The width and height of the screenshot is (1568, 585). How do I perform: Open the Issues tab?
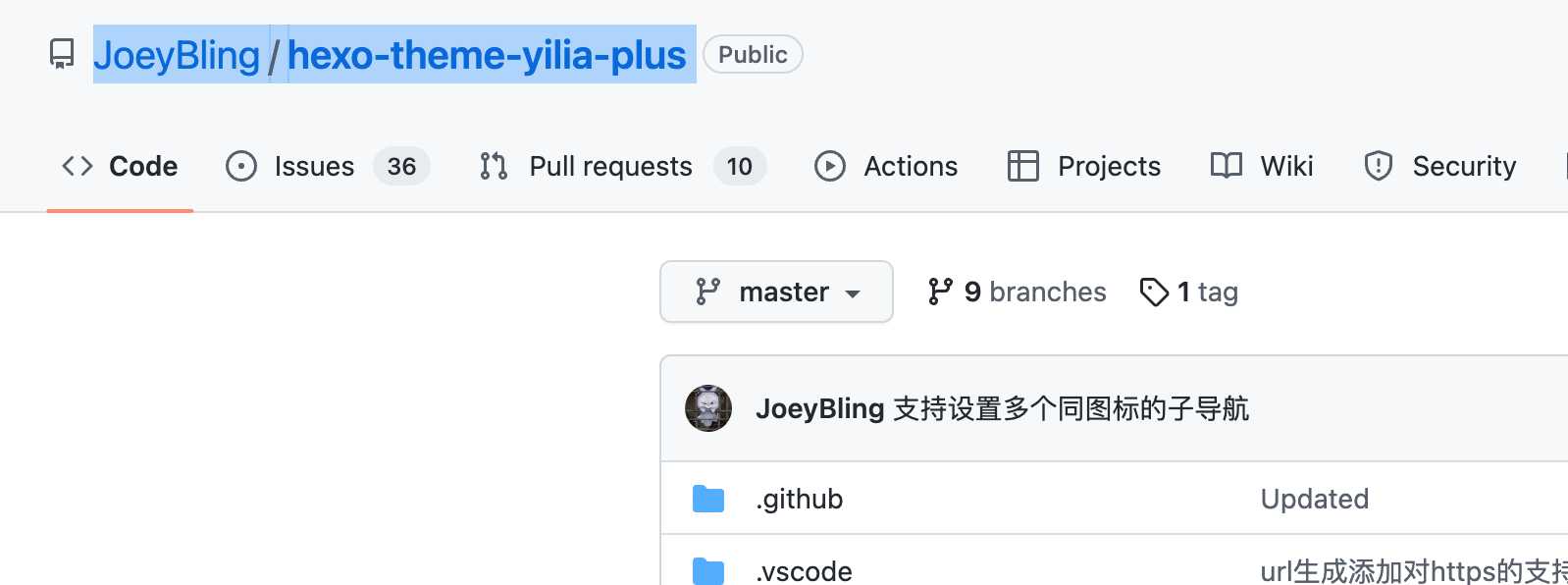314,166
